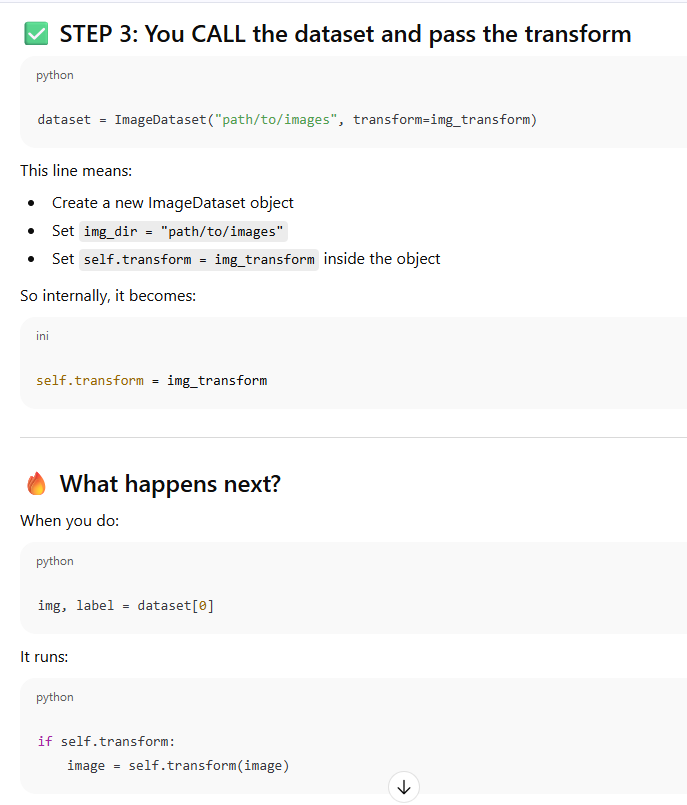This screenshot has height=805, width=687.
Task: Click the green check mark emoji
Action: click(x=35, y=34)
